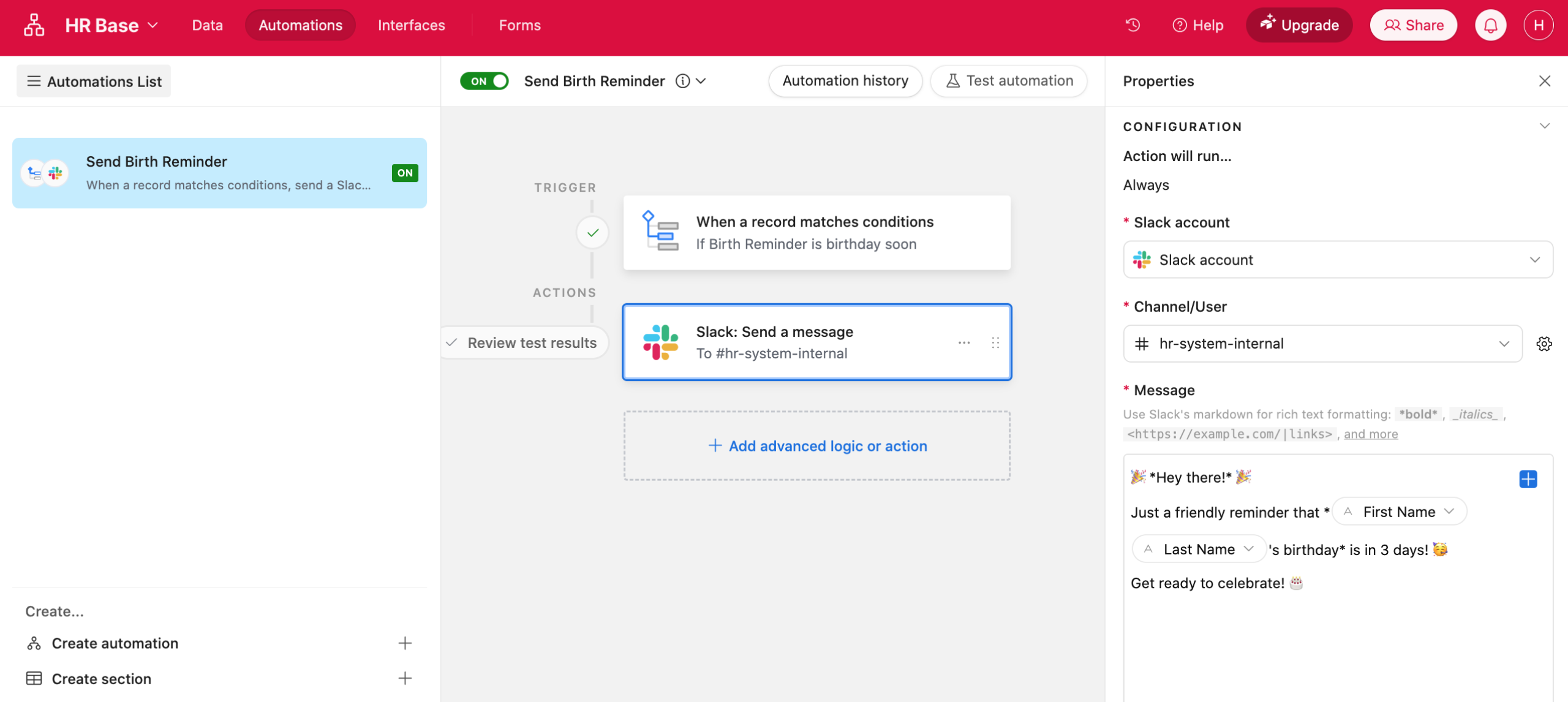Open action more options ellipsis
Screen dimensions: 1568x702
(x=964, y=342)
